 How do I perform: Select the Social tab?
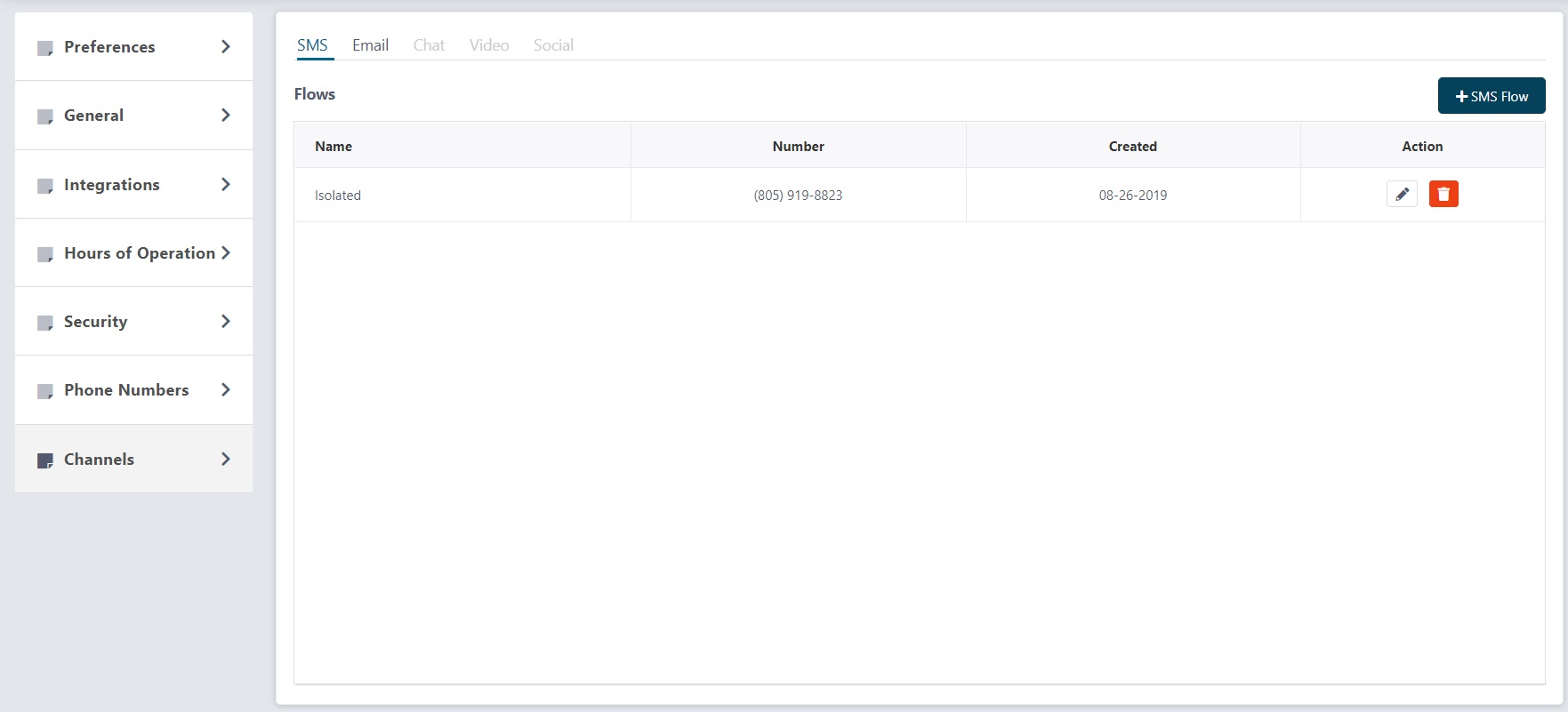tap(553, 45)
